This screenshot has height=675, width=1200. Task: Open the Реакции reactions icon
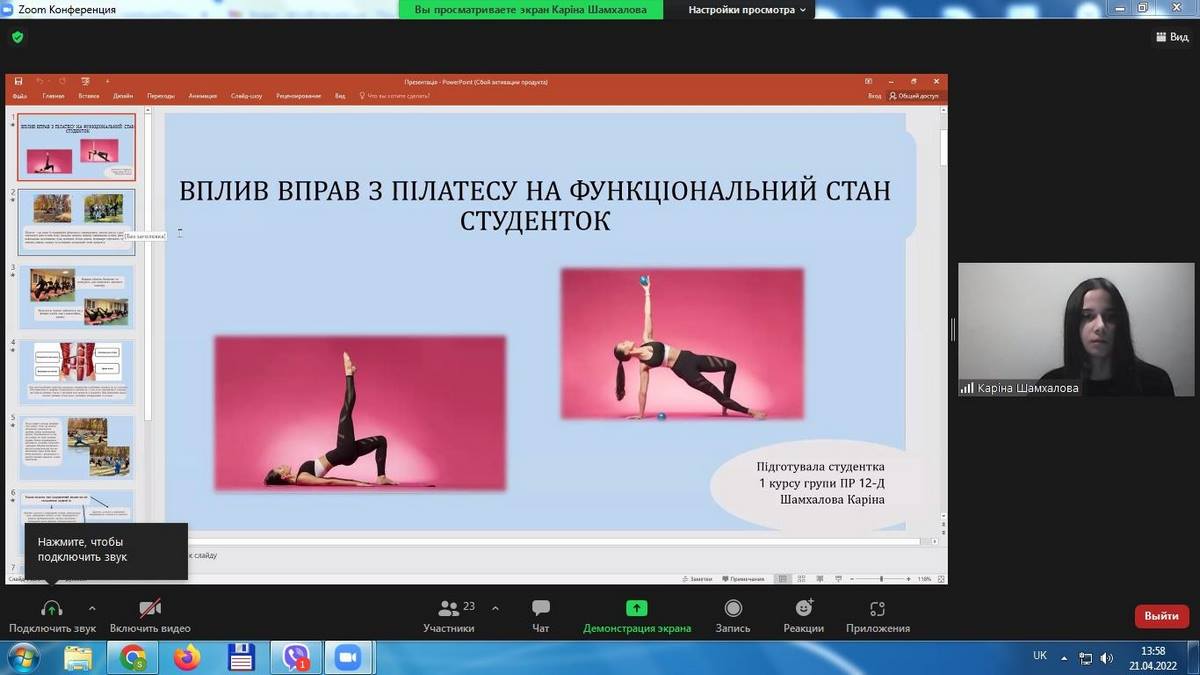(x=804, y=608)
